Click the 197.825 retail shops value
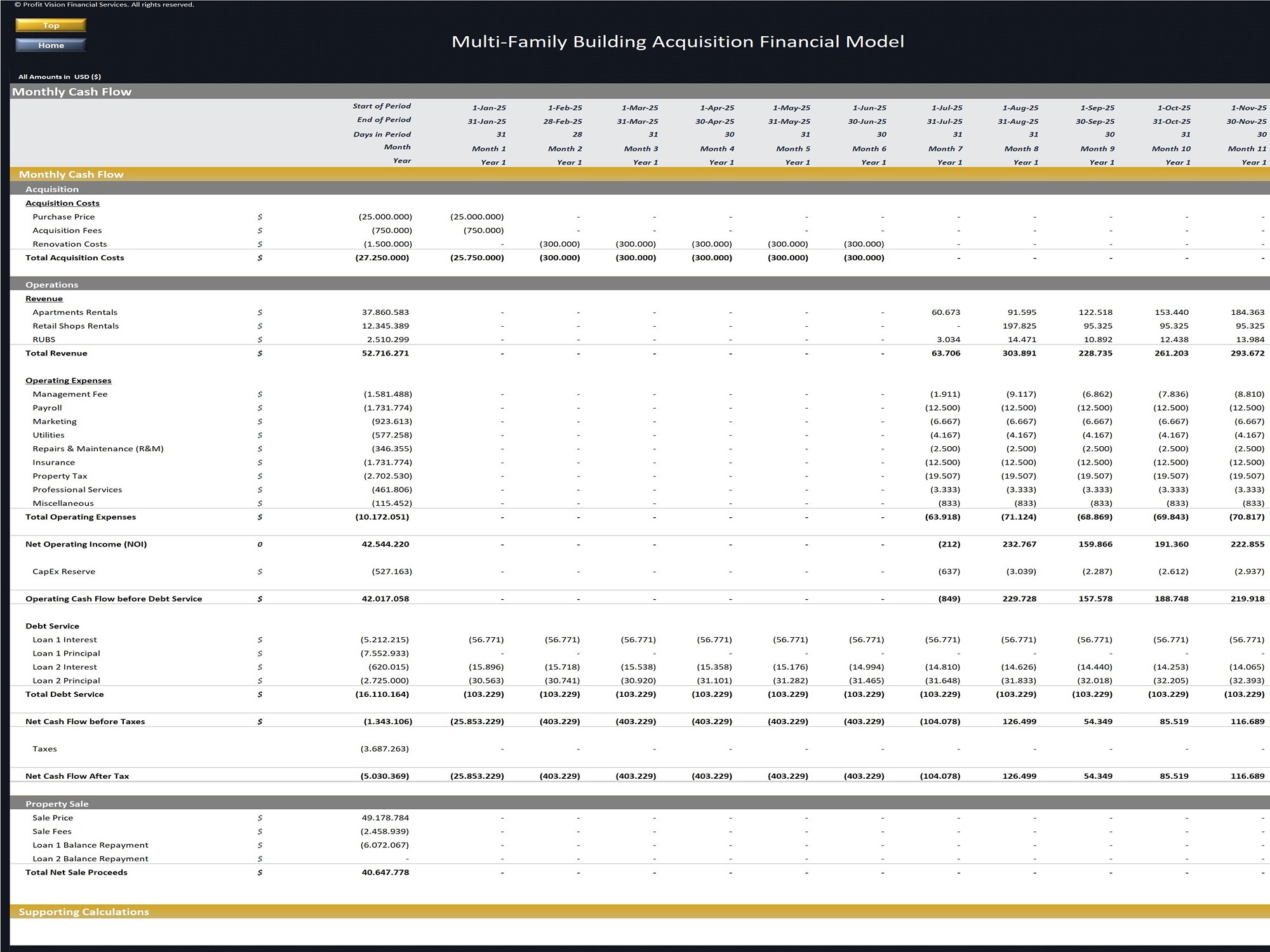Screen dimensions: 1270x952 click(x=1020, y=326)
